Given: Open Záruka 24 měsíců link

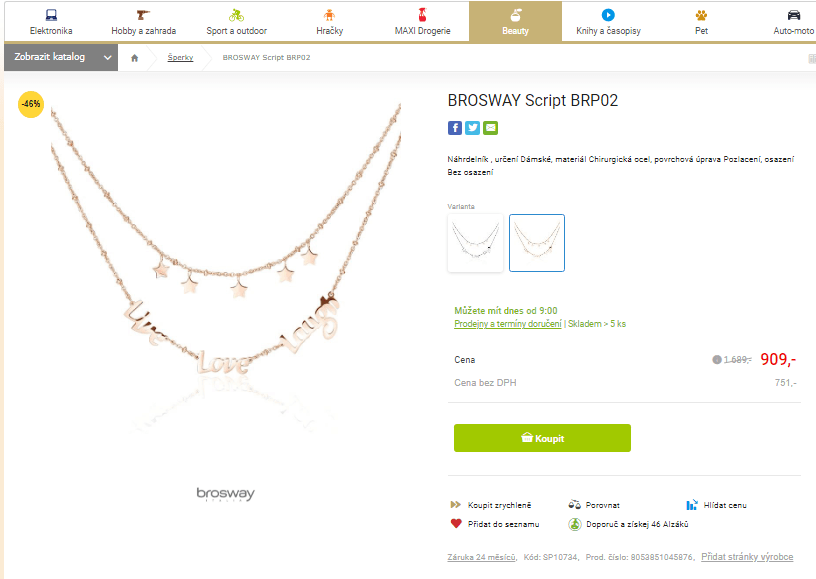Looking at the screenshot, I should (x=482, y=557).
